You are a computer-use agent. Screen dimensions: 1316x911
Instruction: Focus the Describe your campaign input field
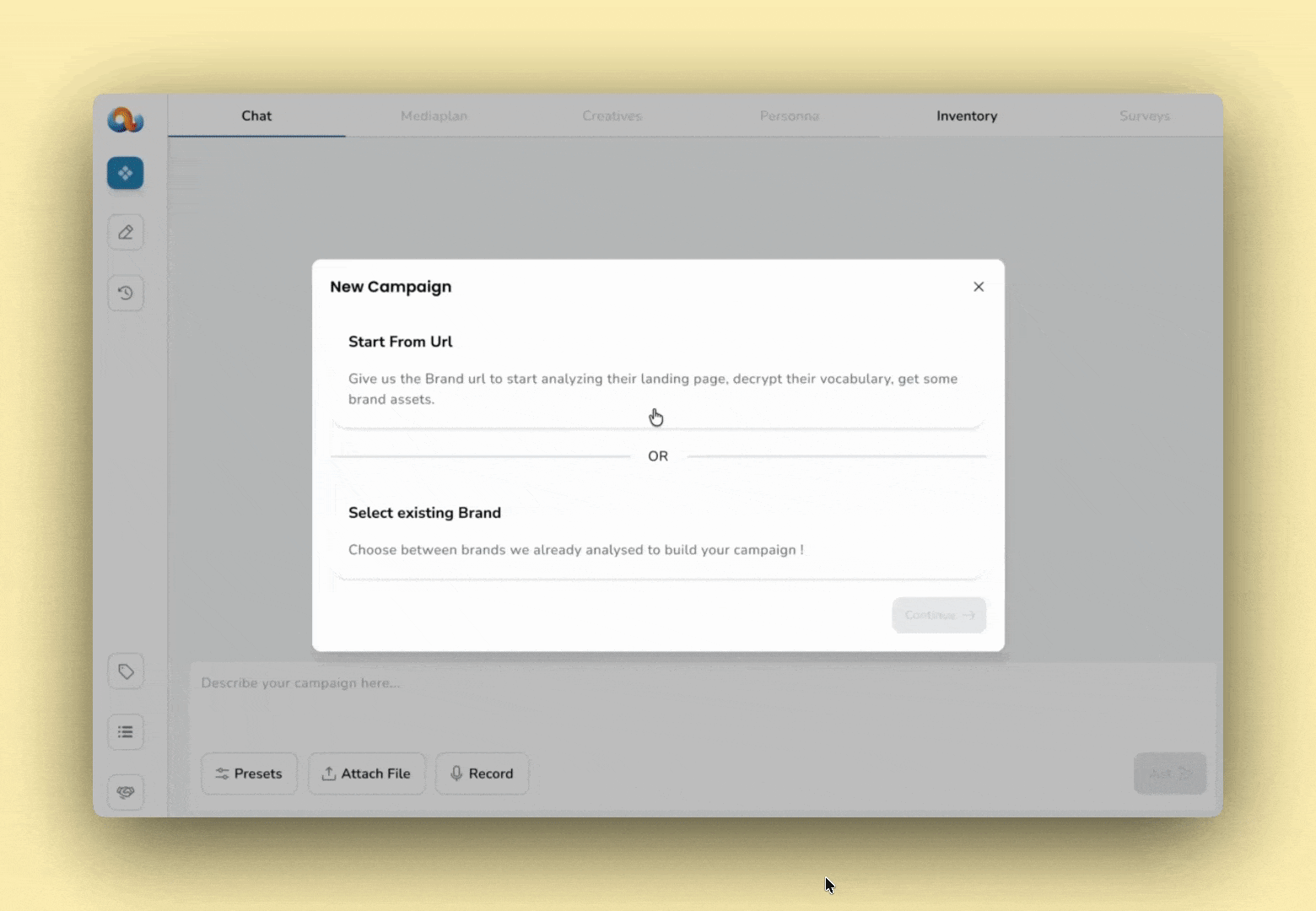pyautogui.click(x=703, y=704)
